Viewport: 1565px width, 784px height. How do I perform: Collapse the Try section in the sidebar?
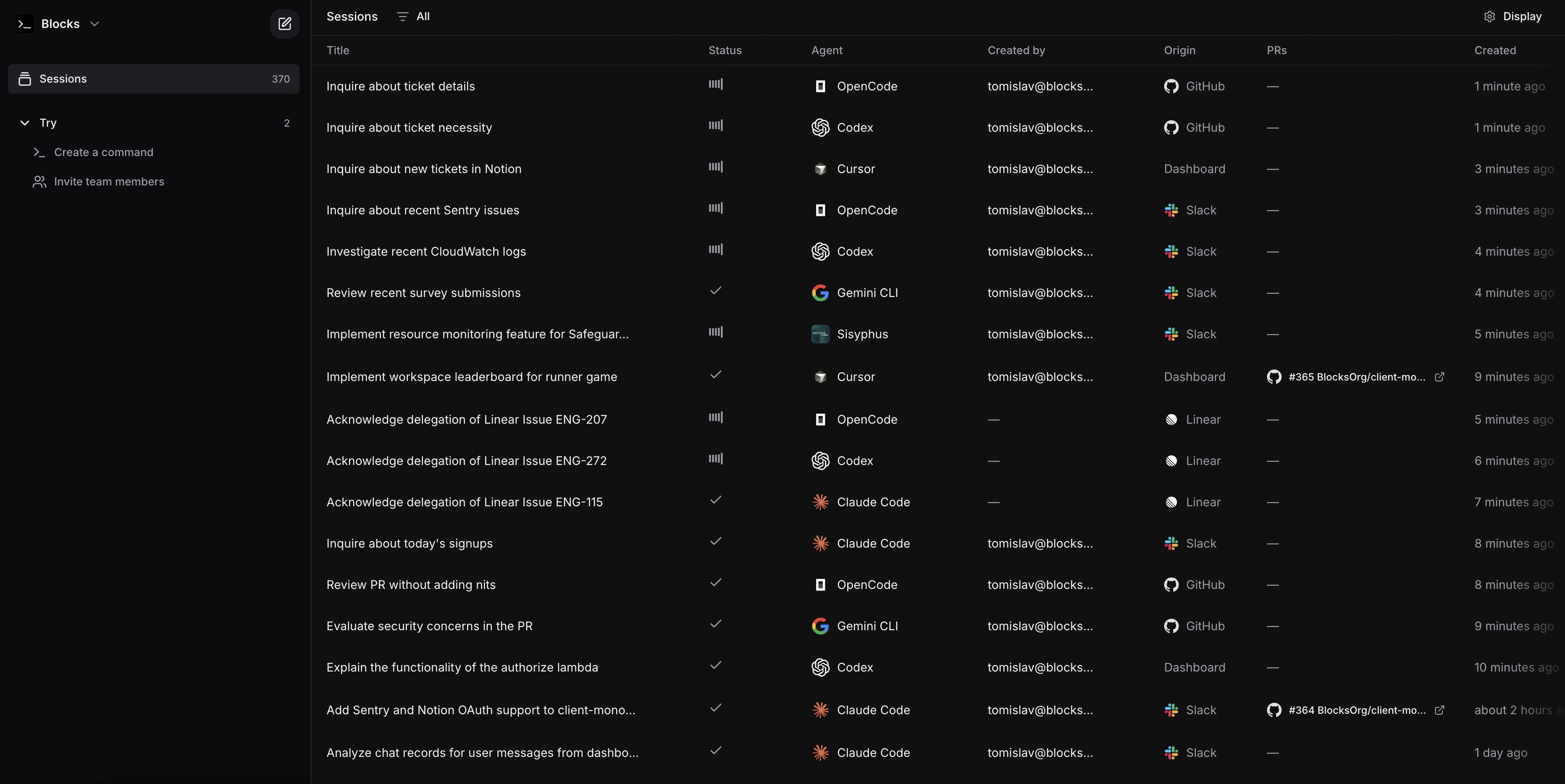[x=24, y=123]
